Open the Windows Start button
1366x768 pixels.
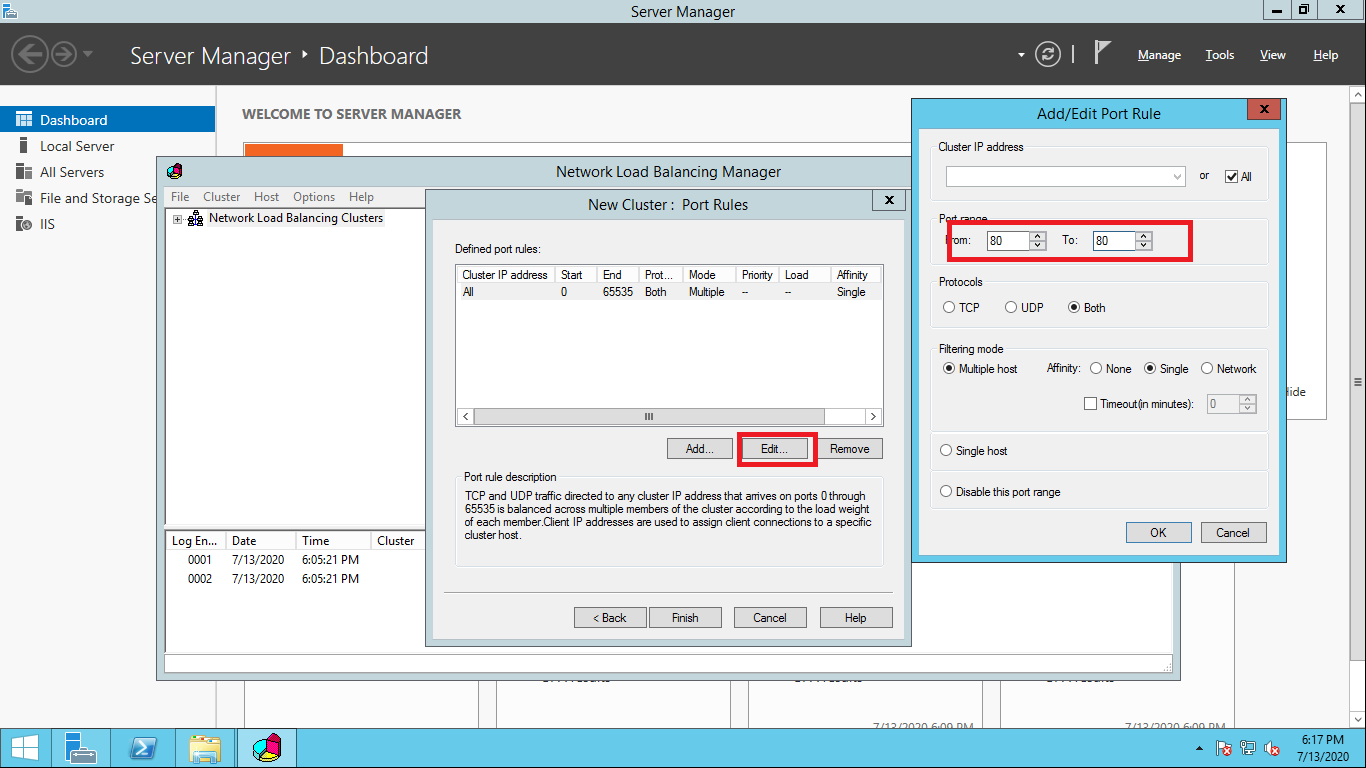[x=25, y=748]
